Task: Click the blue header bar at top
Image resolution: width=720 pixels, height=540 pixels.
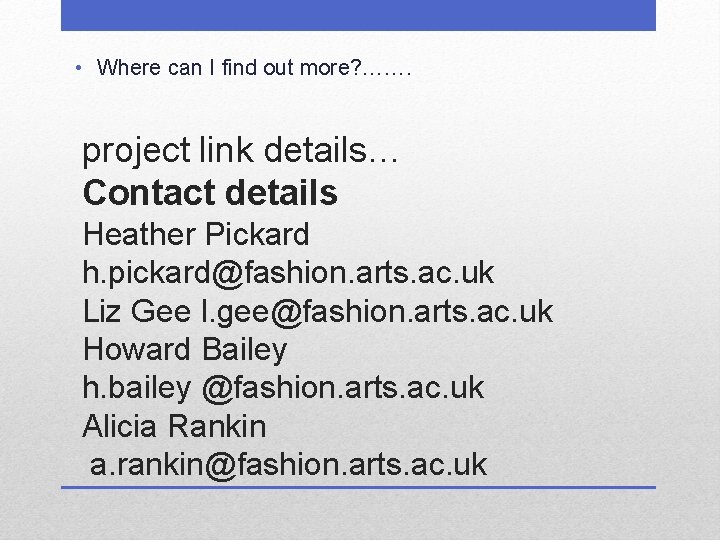Action: pyautogui.click(x=358, y=15)
